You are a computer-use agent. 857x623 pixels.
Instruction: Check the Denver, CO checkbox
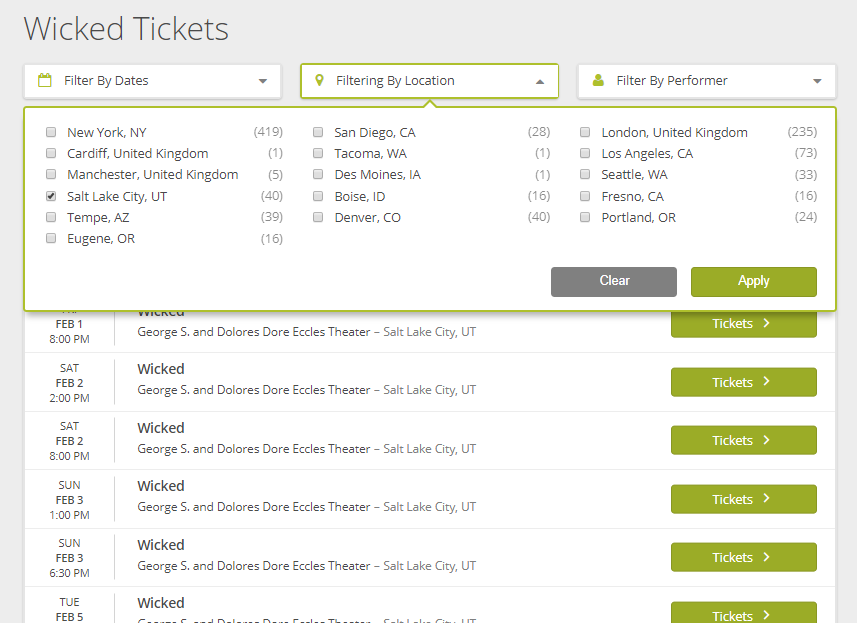(318, 217)
